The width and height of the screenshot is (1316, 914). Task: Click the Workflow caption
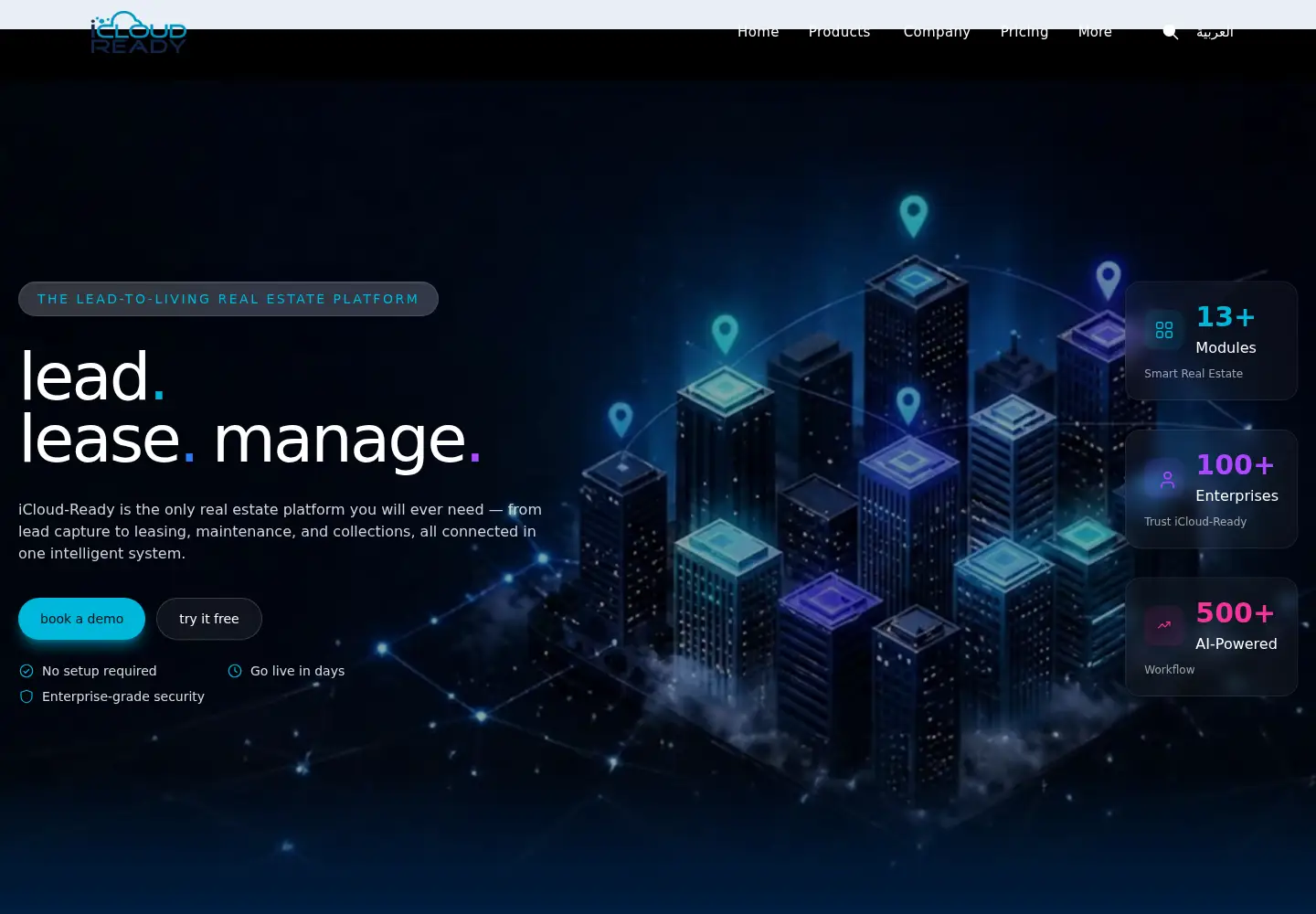click(x=1170, y=670)
